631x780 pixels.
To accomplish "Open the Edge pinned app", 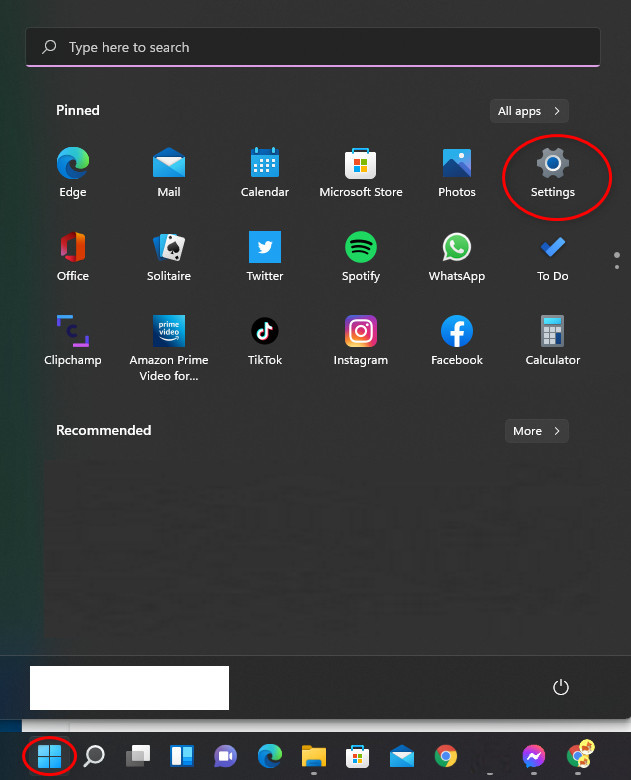I will 73,172.
